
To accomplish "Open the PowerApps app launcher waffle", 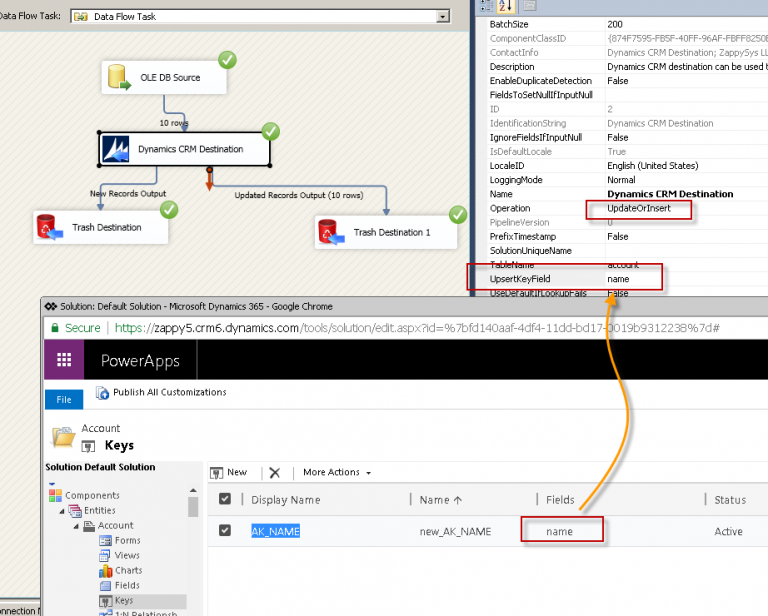I will (x=64, y=360).
